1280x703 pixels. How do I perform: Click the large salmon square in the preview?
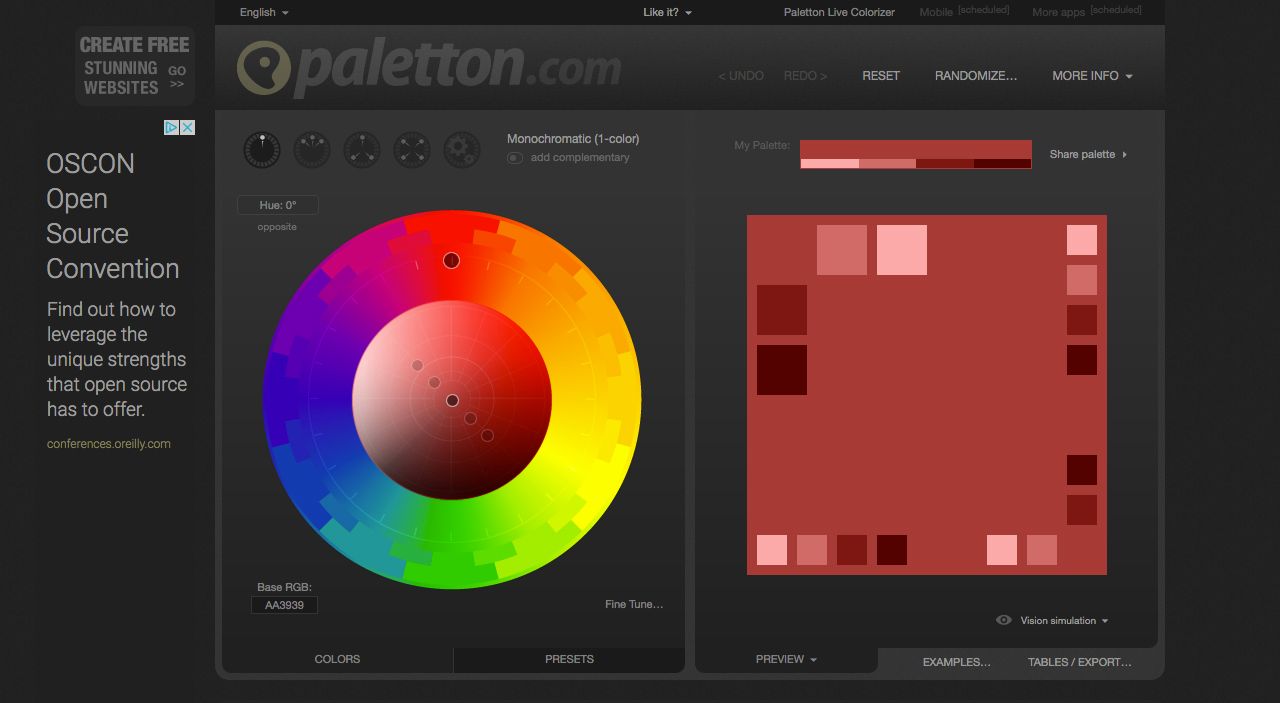pos(842,250)
